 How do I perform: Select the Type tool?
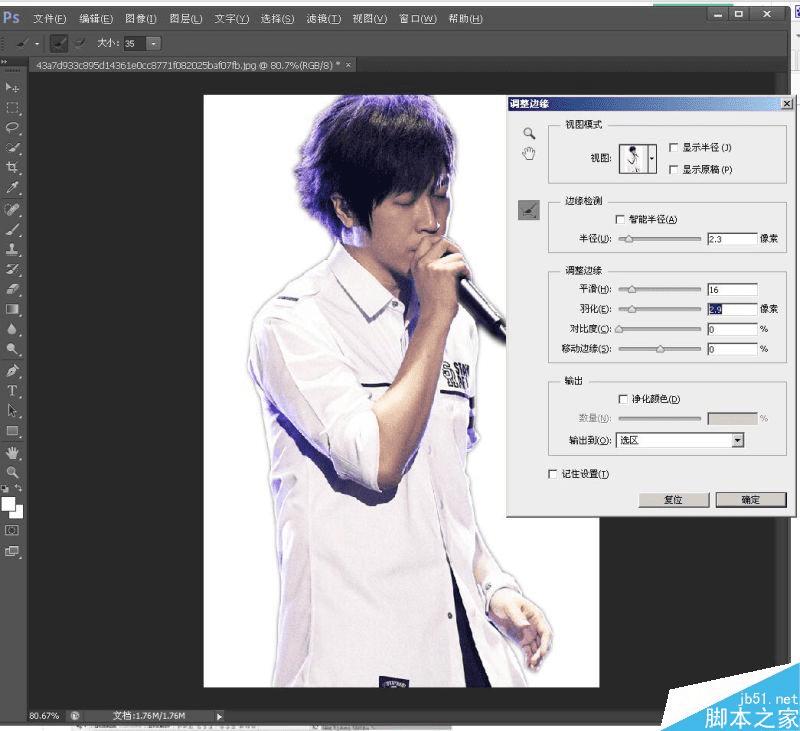coord(12,391)
